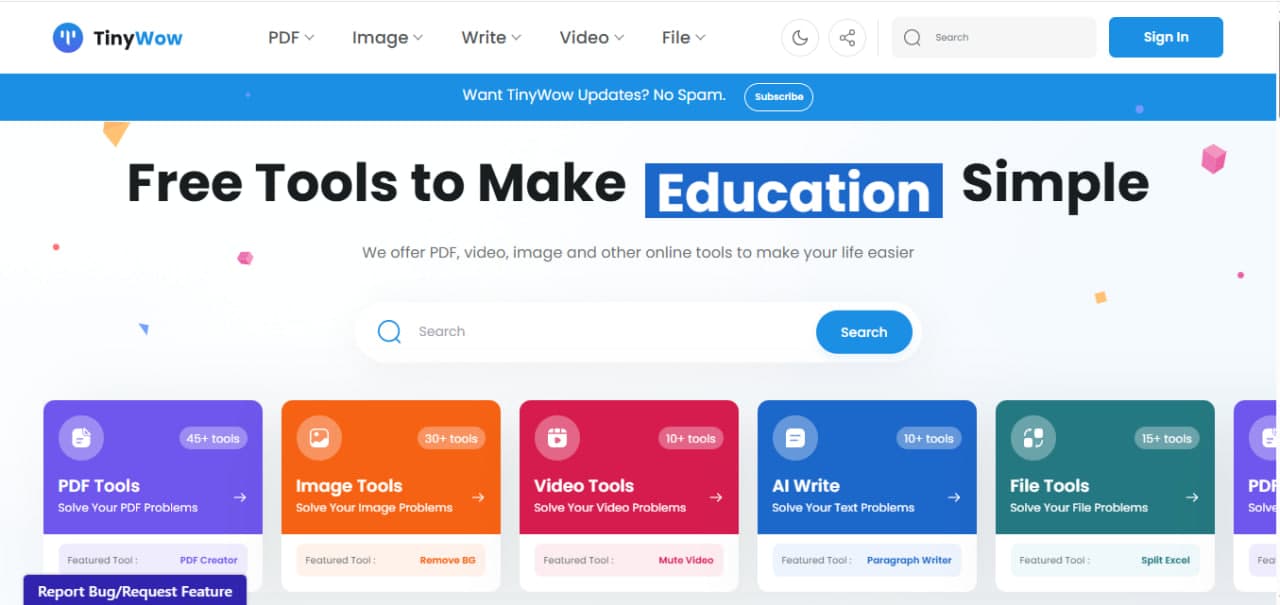Open the PDF Creator featured tool
Image resolution: width=1280 pixels, height=605 pixels.
click(x=209, y=560)
